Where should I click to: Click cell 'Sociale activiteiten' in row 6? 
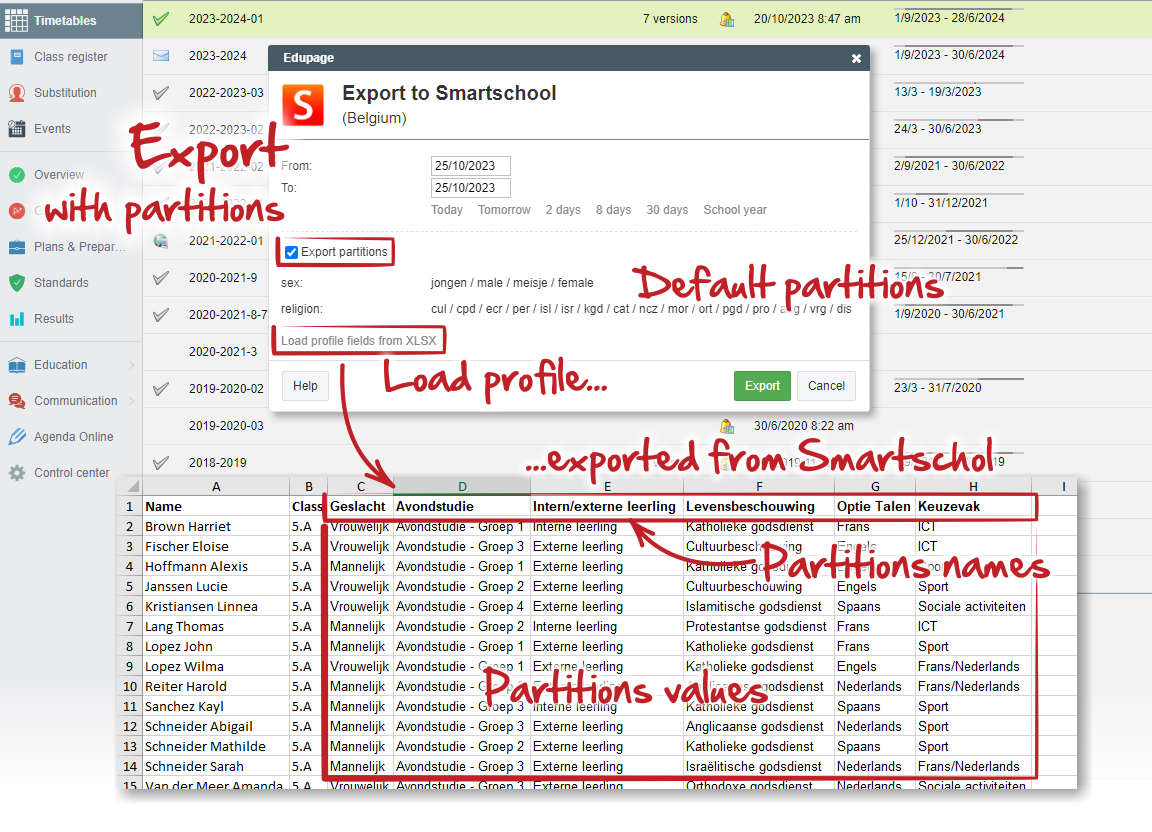[973, 606]
